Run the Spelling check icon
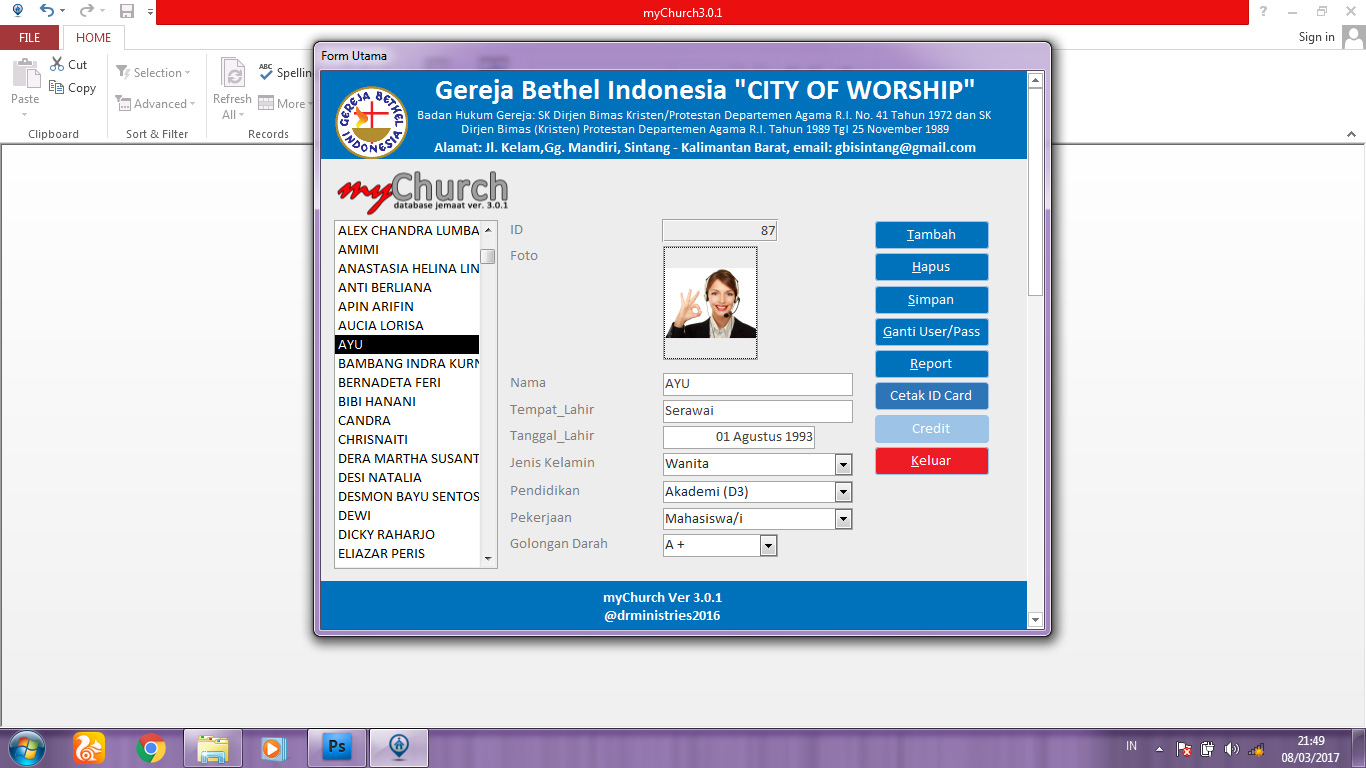The width and height of the screenshot is (1366, 768). pyautogui.click(x=266, y=71)
